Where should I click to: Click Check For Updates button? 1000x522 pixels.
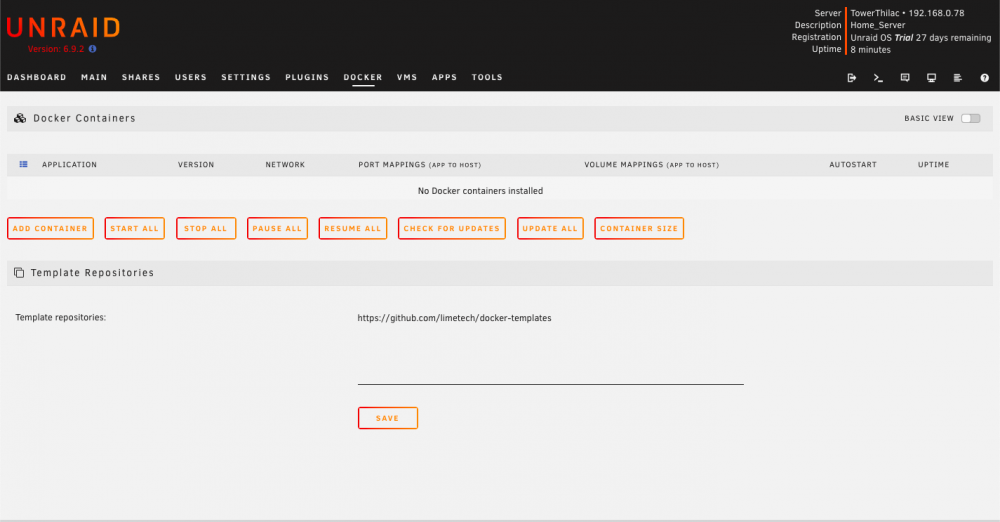point(452,228)
